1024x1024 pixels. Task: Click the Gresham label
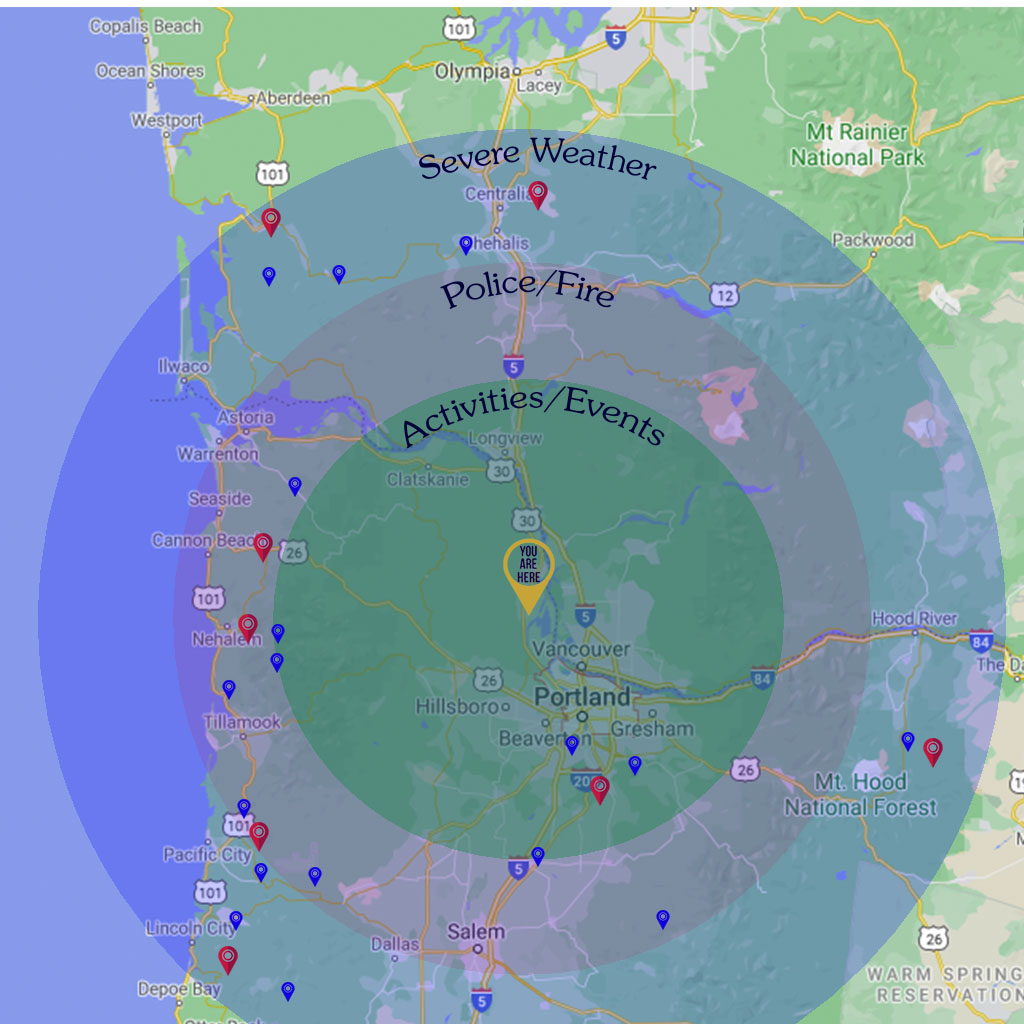(x=652, y=729)
